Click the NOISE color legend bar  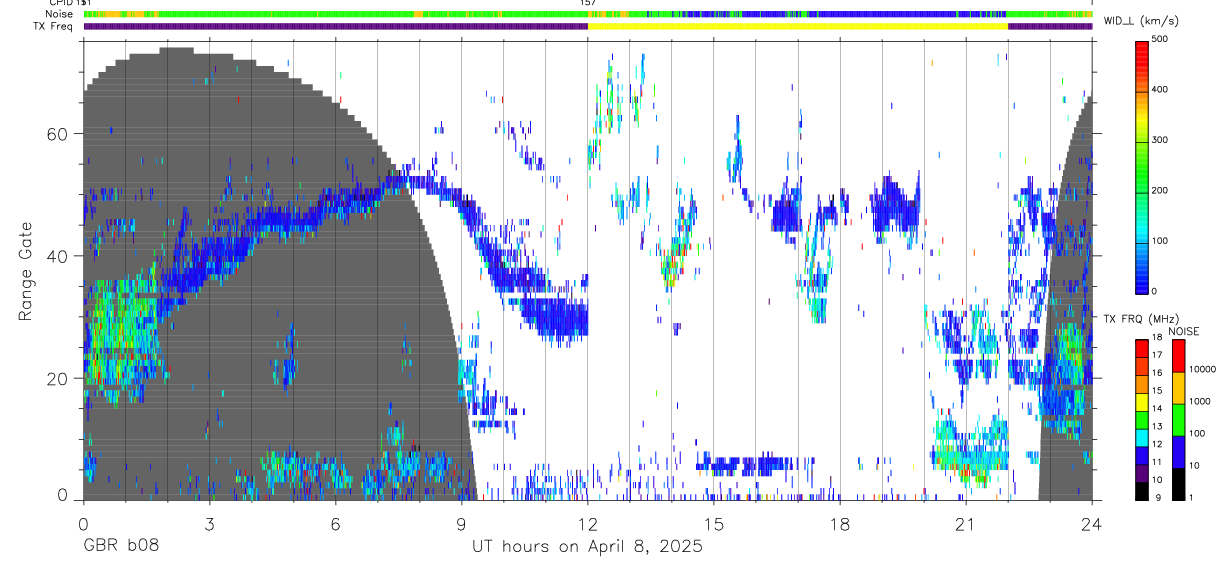point(1178,419)
